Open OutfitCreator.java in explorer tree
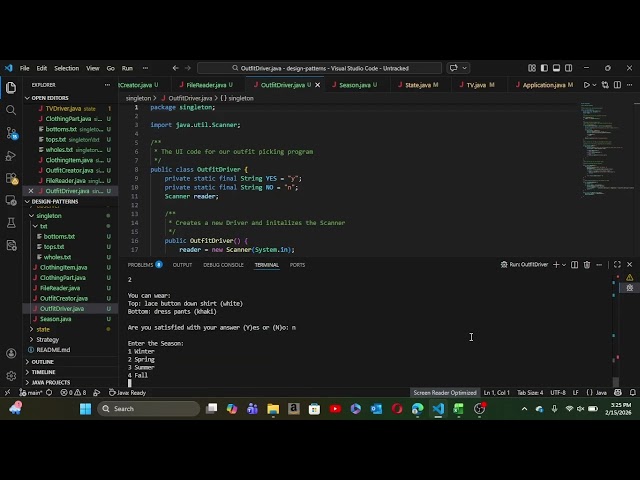This screenshot has height=480, width=640. [64, 298]
